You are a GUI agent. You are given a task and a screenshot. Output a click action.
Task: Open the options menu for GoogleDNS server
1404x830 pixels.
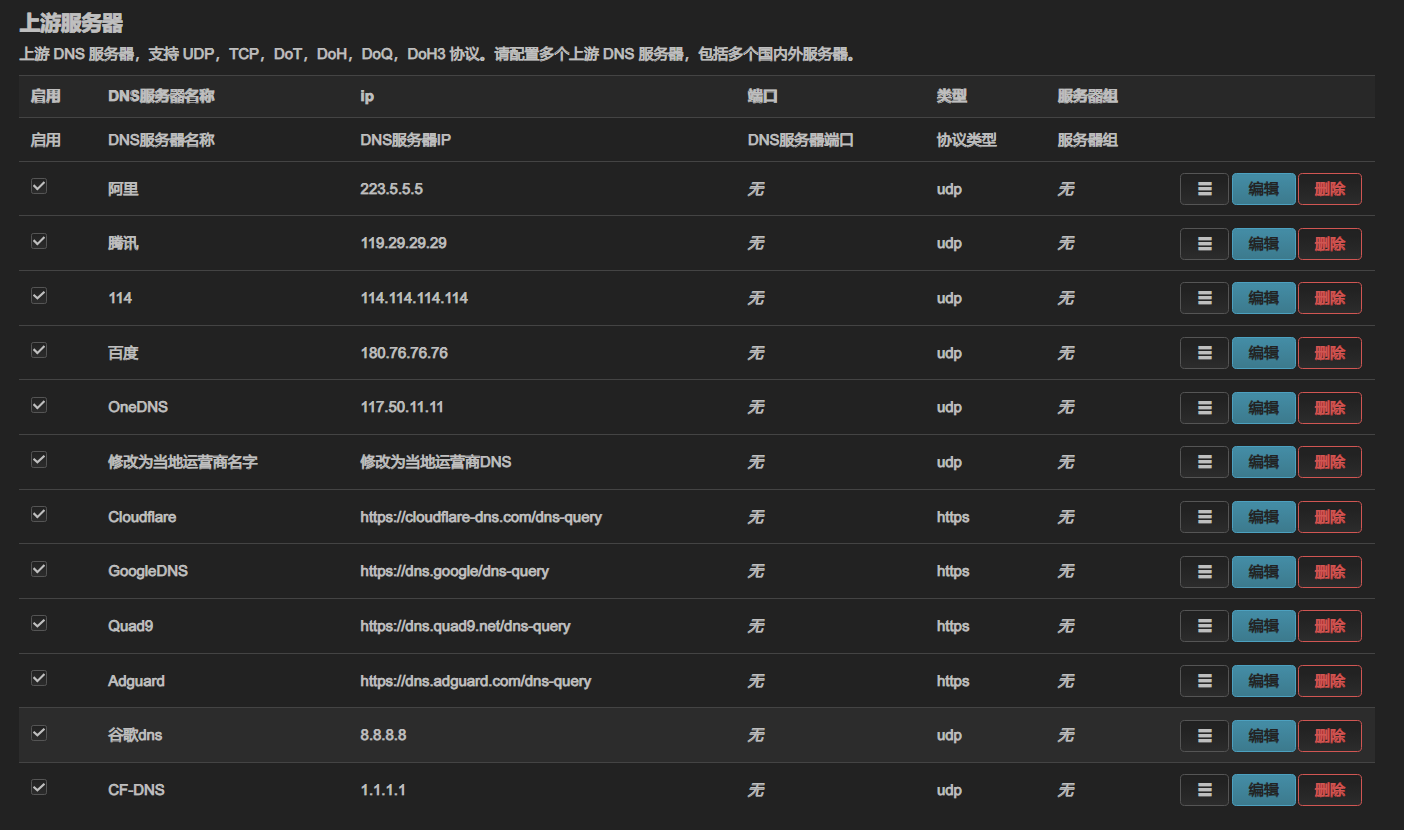pyautogui.click(x=1203, y=571)
